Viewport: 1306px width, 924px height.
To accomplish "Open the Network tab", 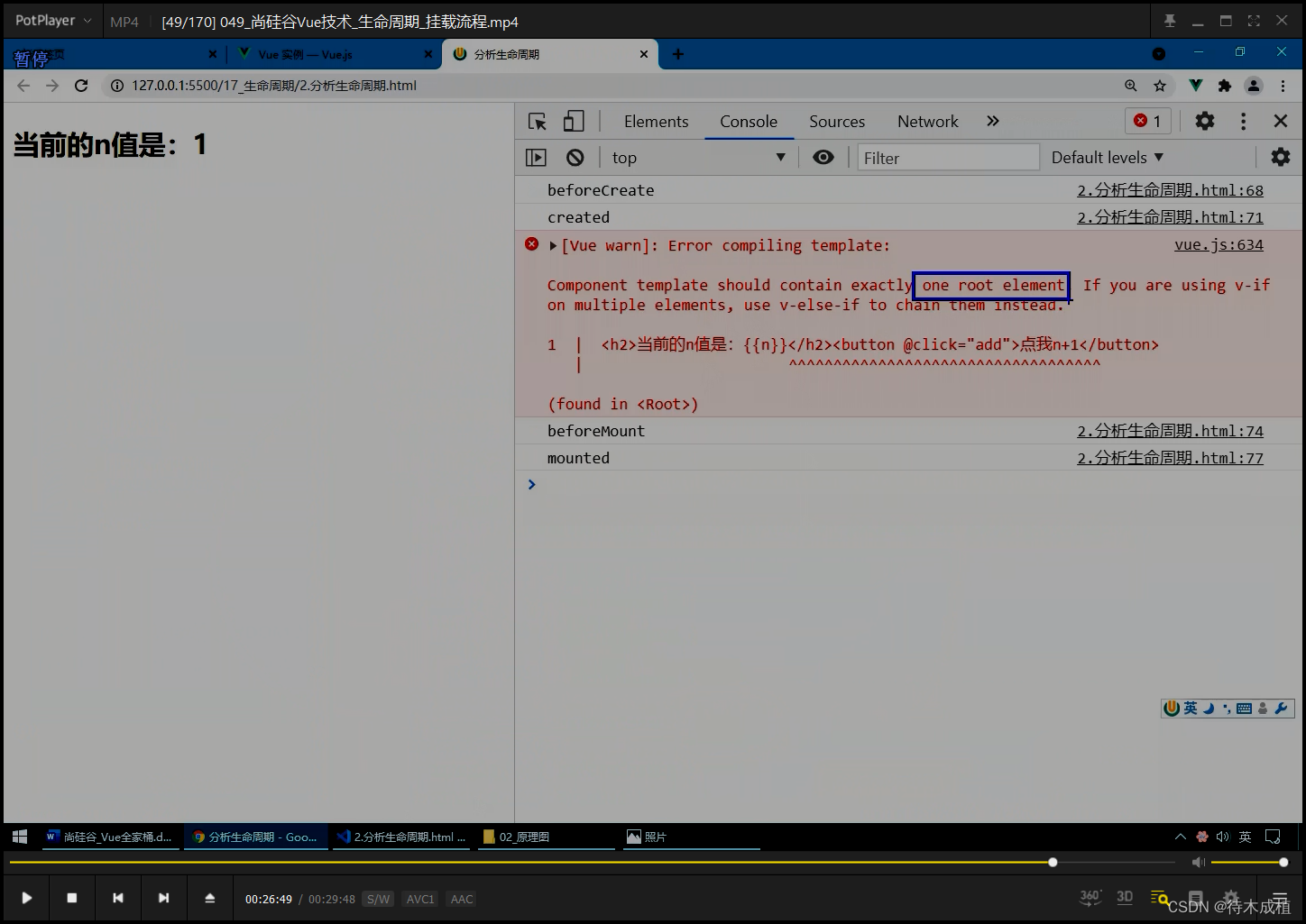I will point(928,122).
